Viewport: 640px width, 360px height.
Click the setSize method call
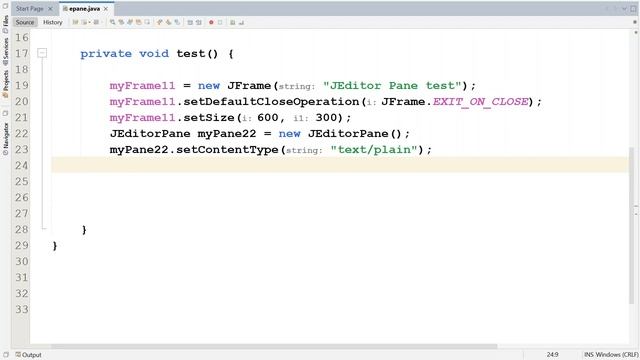pyautogui.click(x=209, y=118)
